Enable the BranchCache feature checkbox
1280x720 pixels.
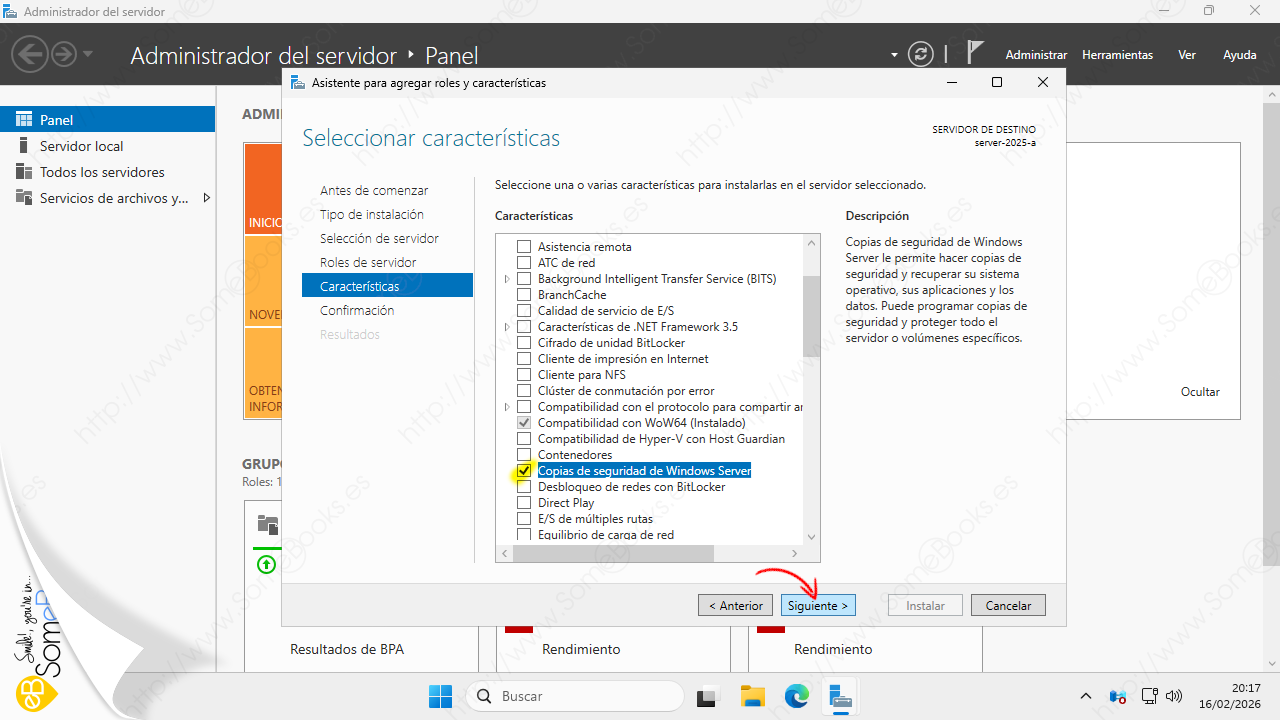523,295
